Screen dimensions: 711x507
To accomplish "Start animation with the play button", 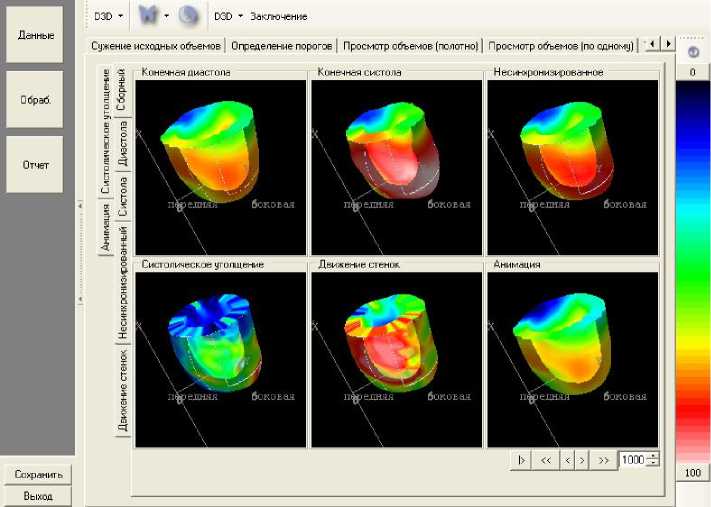I will tap(521, 460).
